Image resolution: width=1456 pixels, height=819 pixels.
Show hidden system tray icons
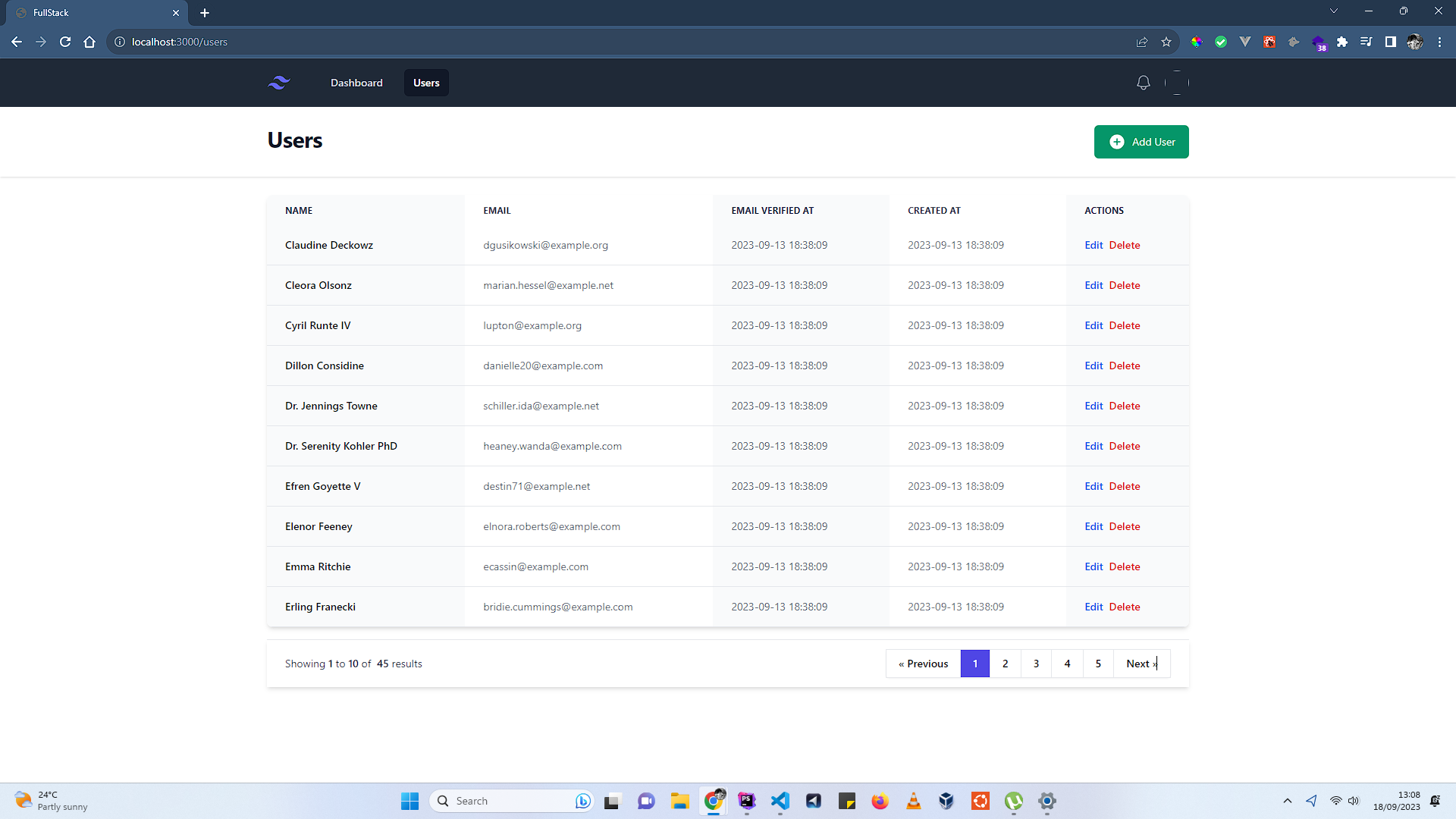[1288, 801]
